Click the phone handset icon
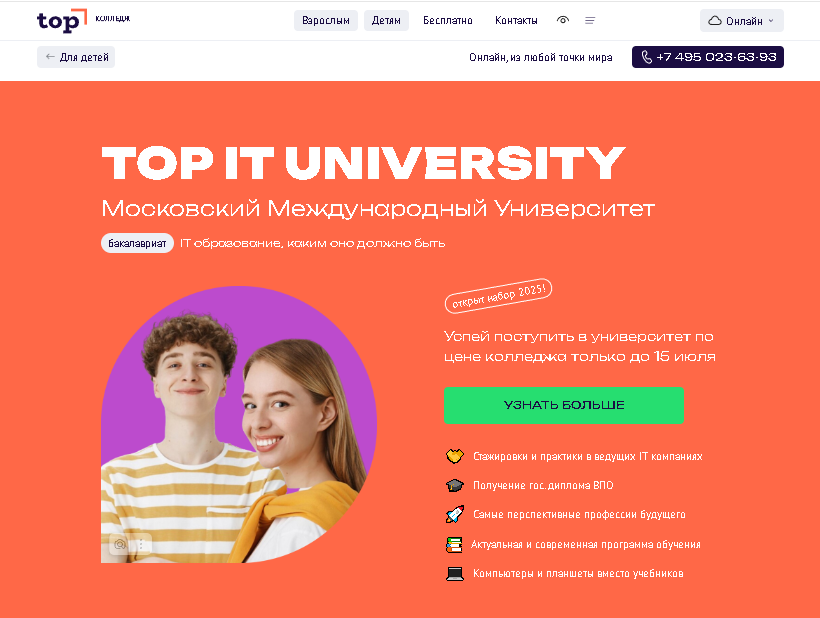The width and height of the screenshot is (820, 618). tap(646, 57)
